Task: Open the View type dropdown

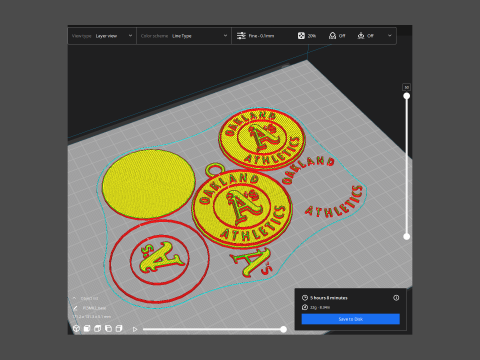Action: click(x=102, y=36)
